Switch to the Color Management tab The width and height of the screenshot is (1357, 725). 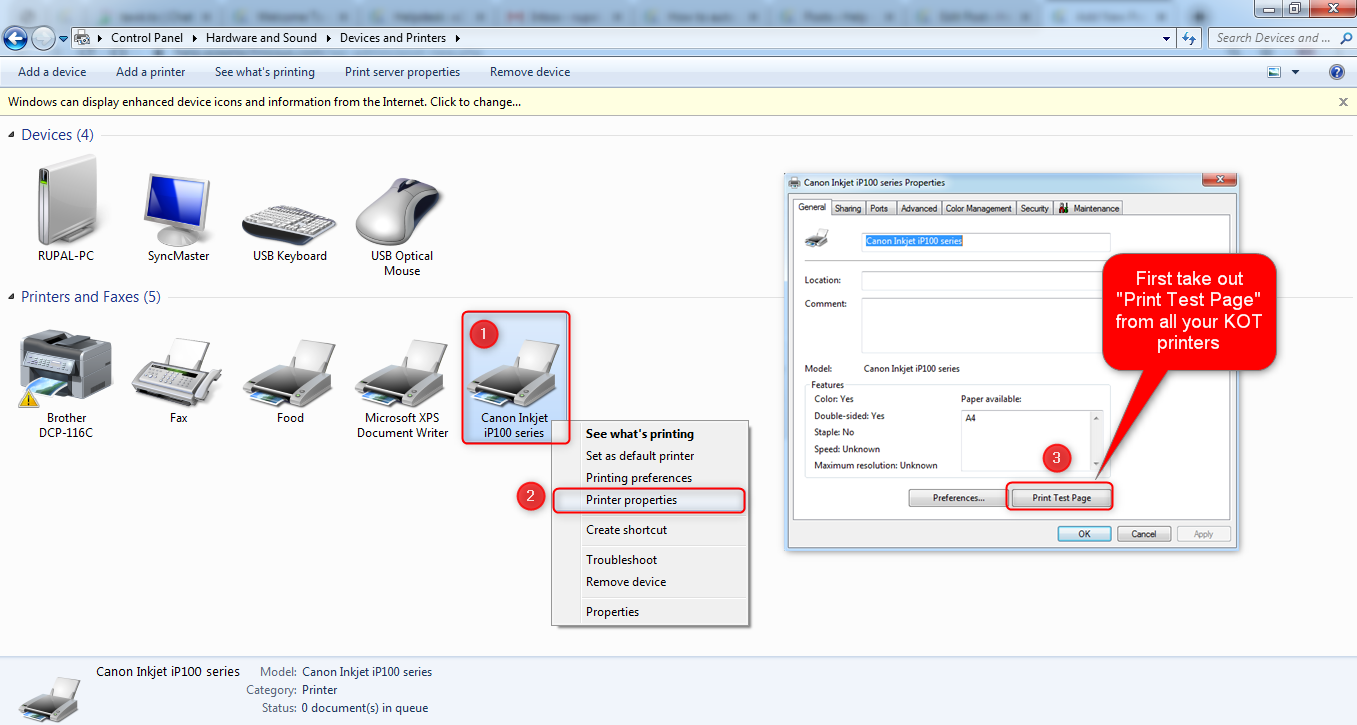[979, 208]
